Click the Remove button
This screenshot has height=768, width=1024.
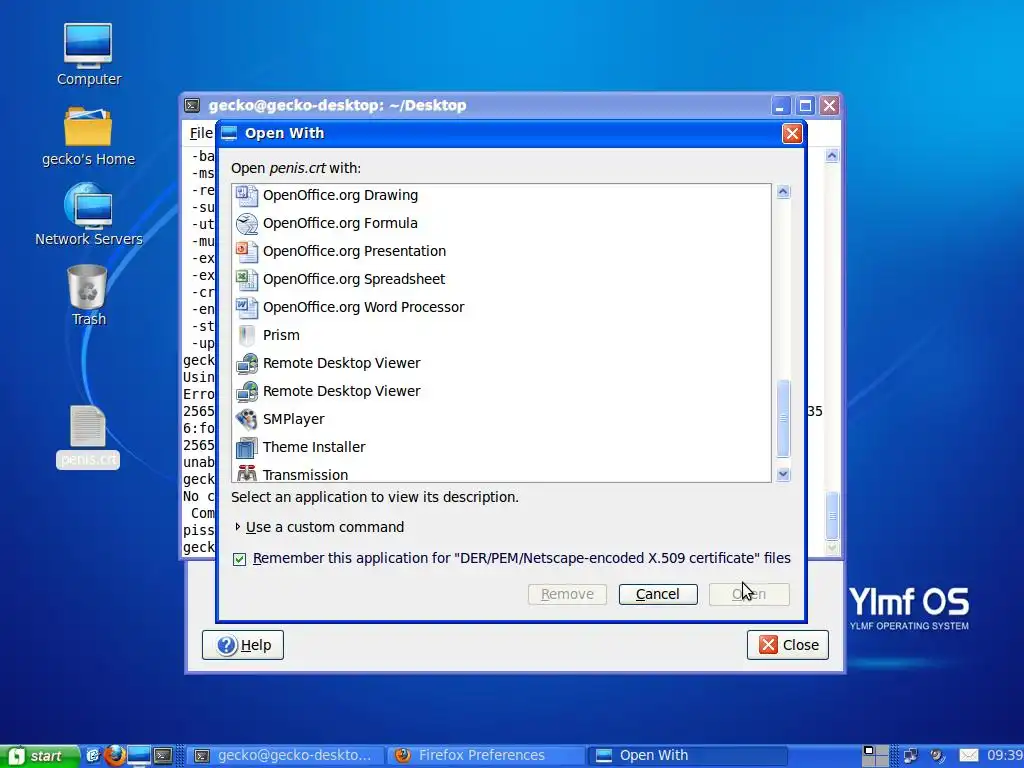pos(567,594)
